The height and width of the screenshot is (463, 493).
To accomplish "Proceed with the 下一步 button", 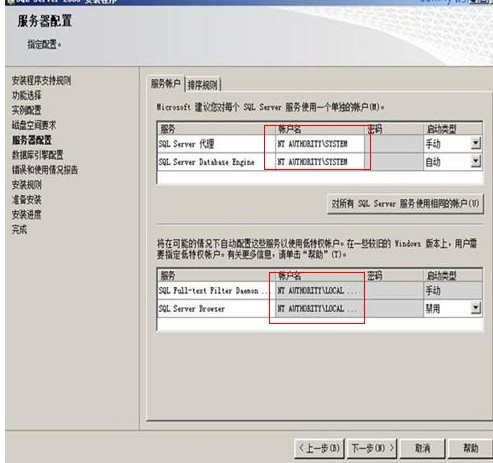I will (x=372, y=448).
